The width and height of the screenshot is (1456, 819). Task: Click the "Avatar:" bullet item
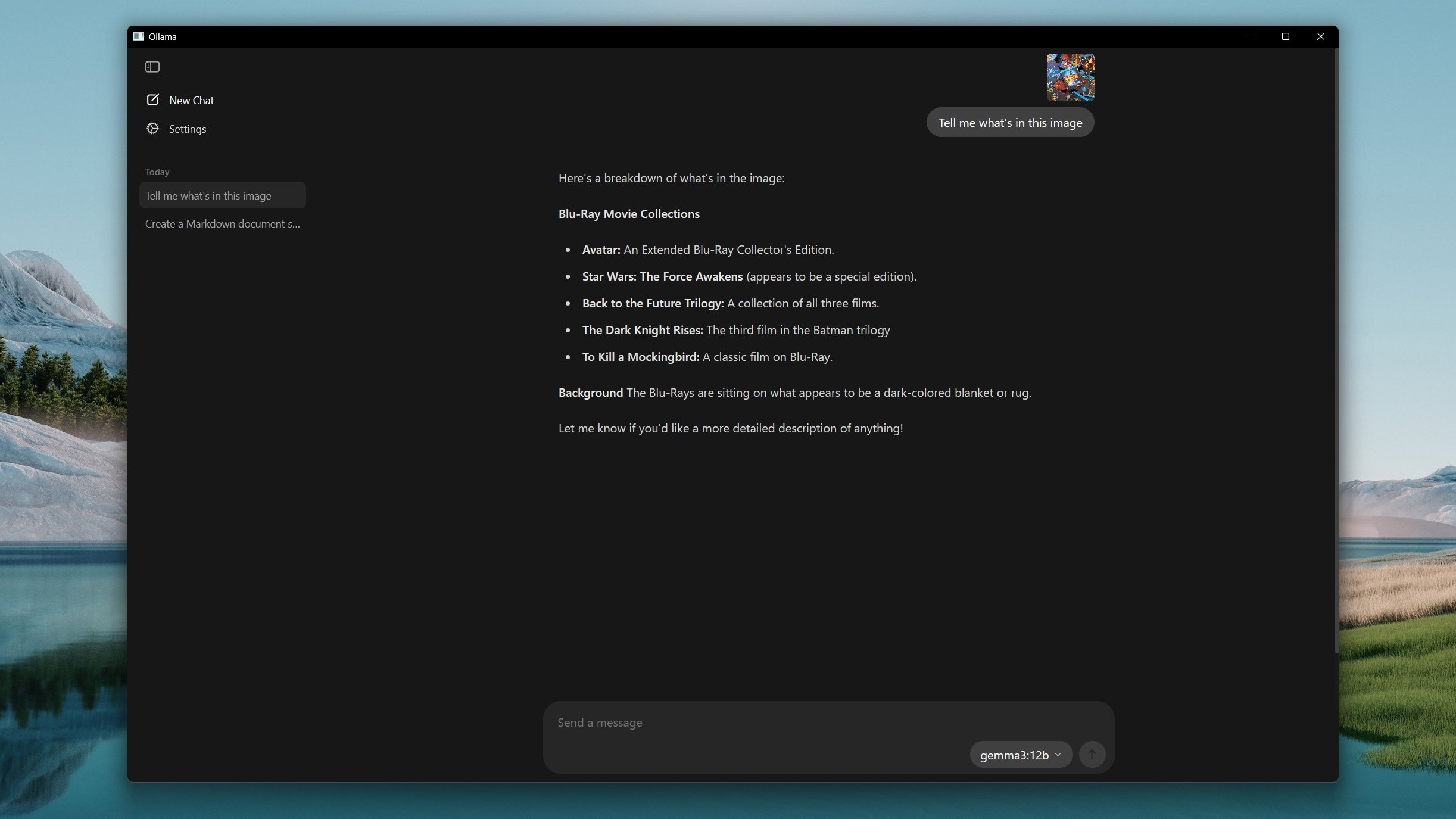708,250
